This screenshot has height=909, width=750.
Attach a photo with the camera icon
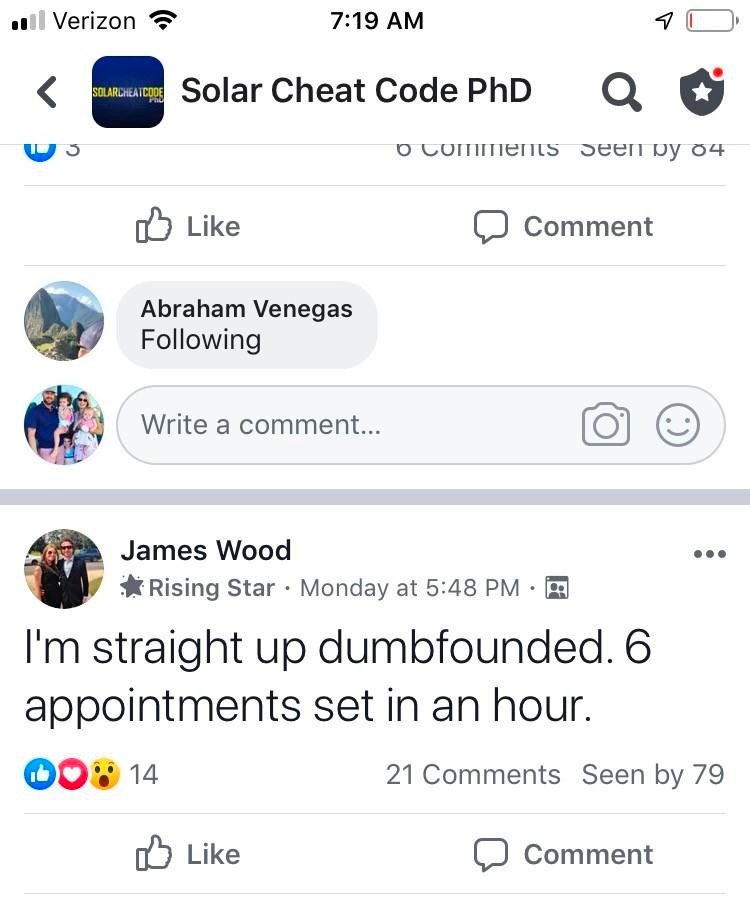click(x=606, y=424)
